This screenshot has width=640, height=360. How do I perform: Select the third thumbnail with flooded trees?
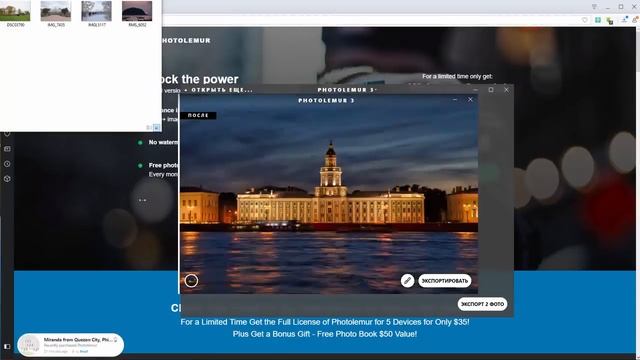coord(96,13)
